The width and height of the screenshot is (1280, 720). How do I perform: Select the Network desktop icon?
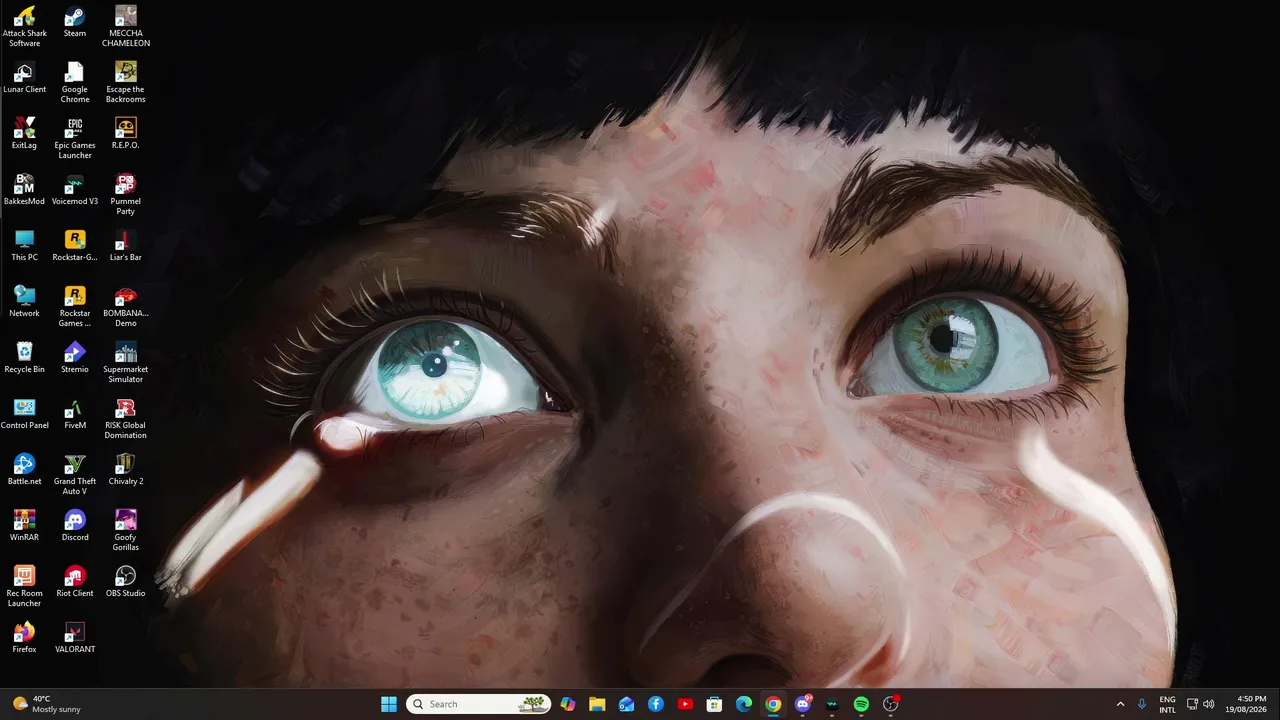25,302
